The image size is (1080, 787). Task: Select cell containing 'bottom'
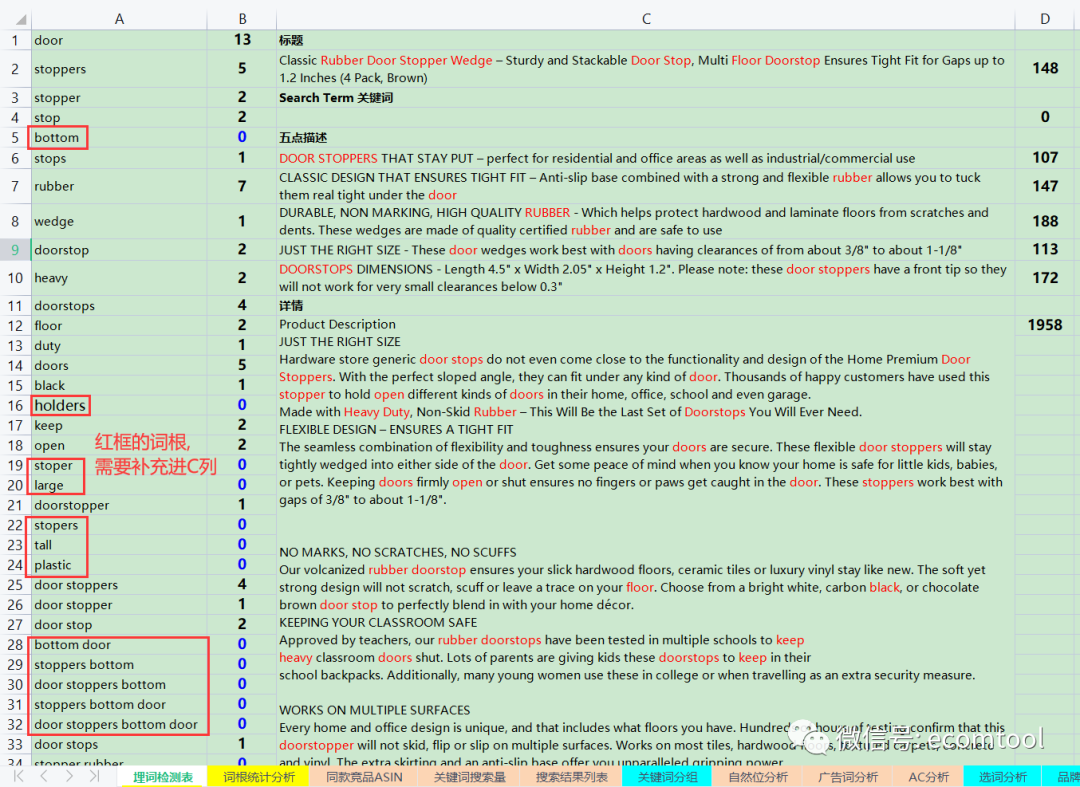click(x=119, y=138)
